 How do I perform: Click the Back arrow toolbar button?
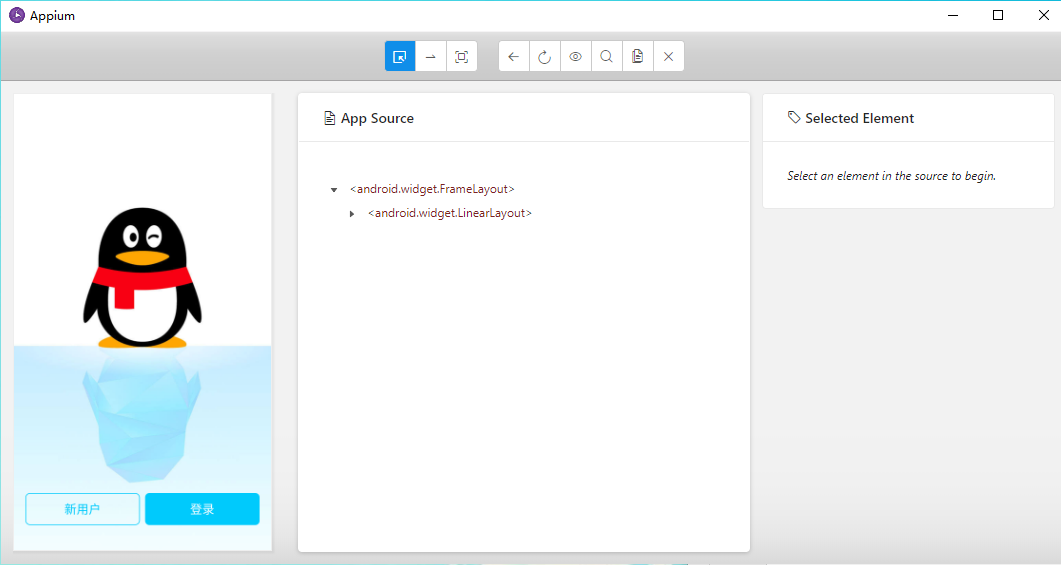pos(514,56)
